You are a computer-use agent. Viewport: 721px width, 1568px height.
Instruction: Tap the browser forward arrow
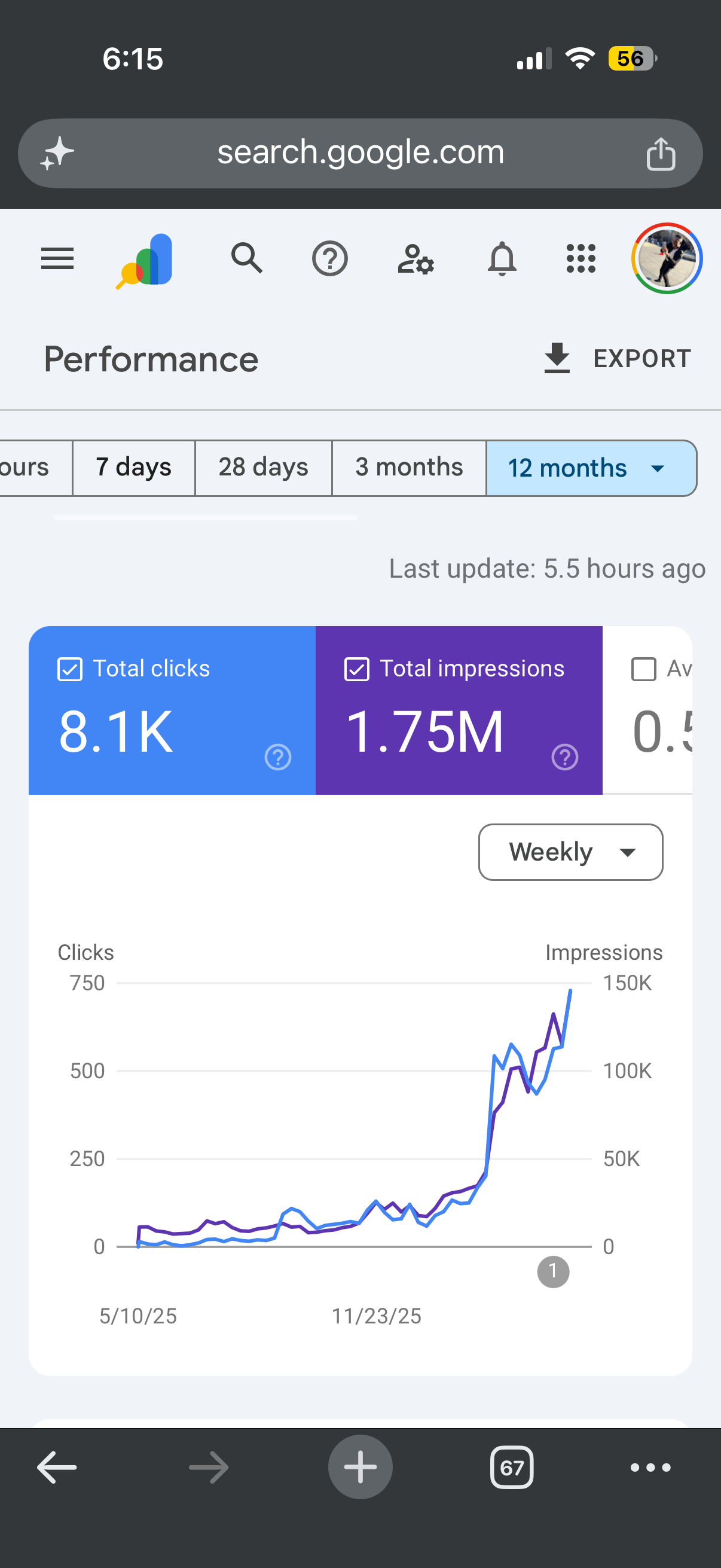click(209, 1468)
